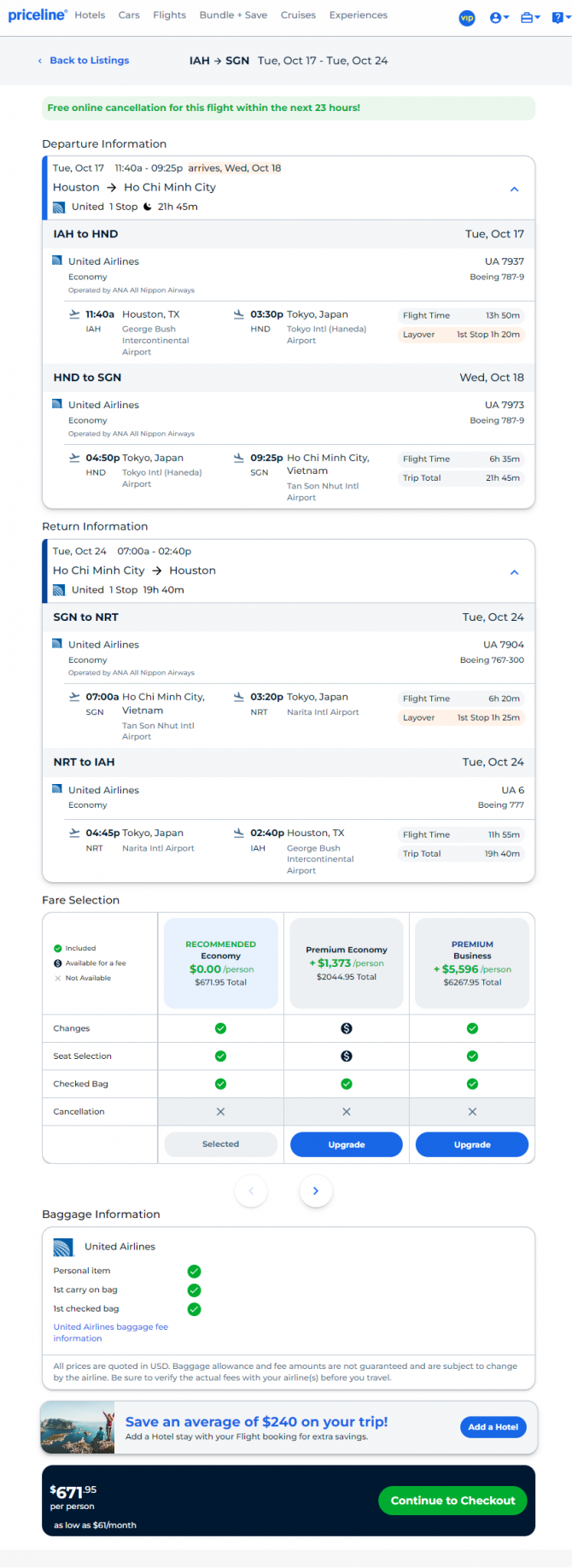Click the previous fare options arrow

(x=251, y=1191)
